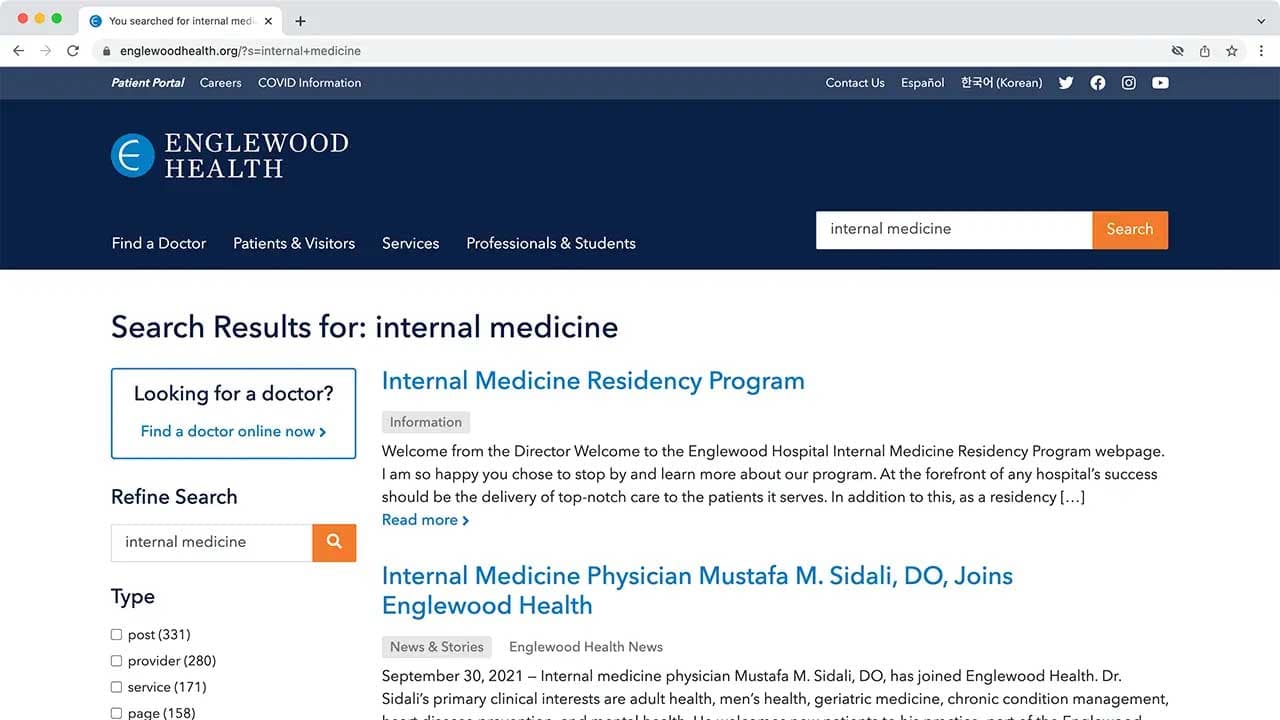Click the eye-slash icon in address bar

coord(1178,51)
